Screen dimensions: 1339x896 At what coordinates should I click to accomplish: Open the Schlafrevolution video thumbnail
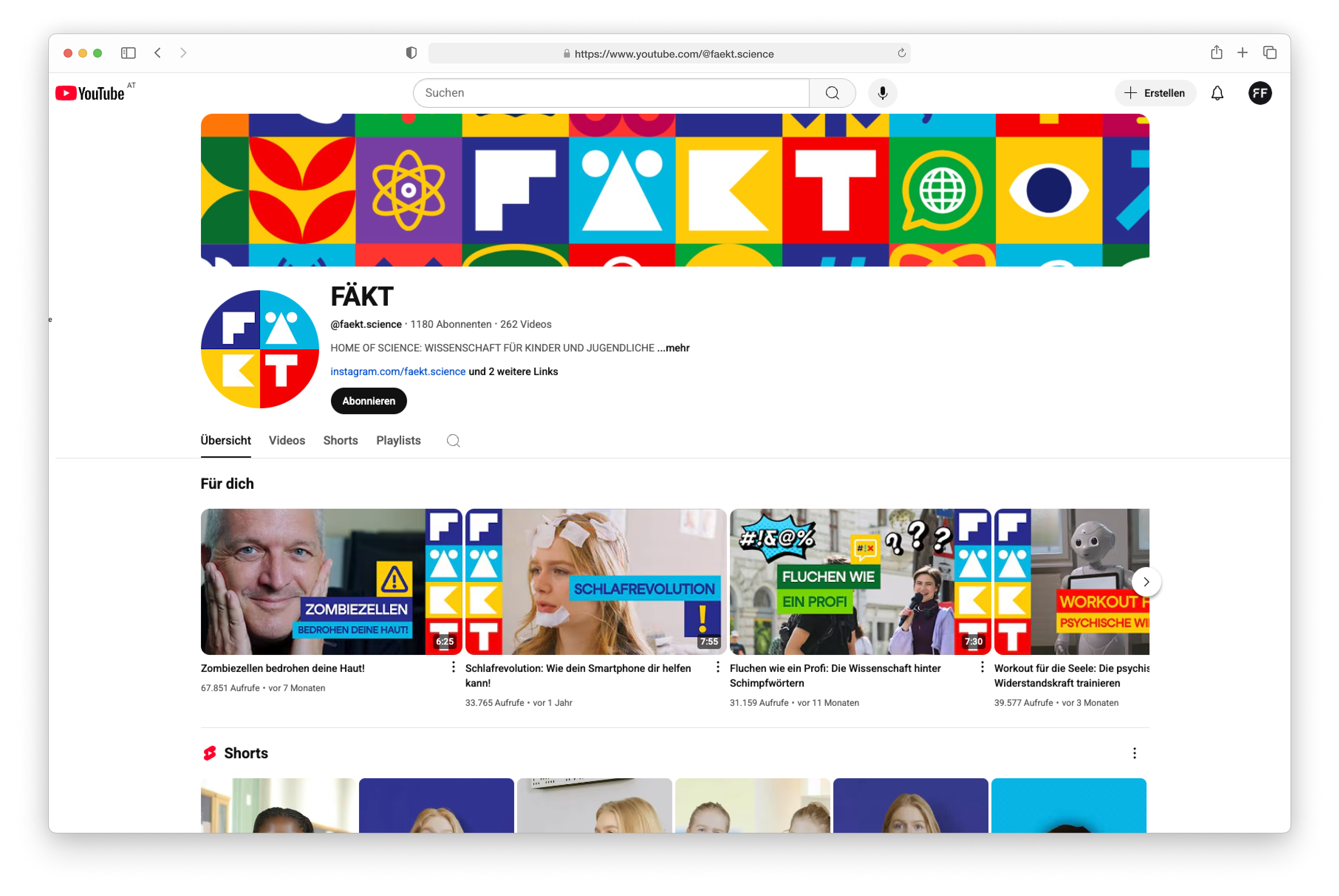pyautogui.click(x=595, y=582)
